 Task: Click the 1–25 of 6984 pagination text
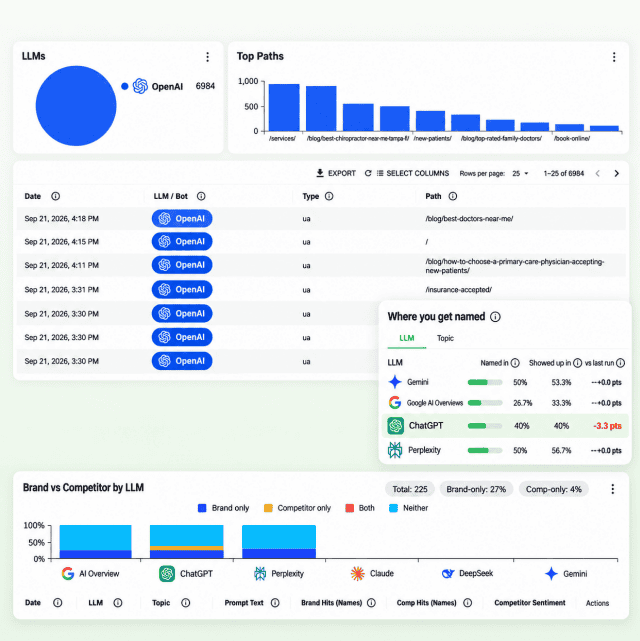[x=564, y=173]
